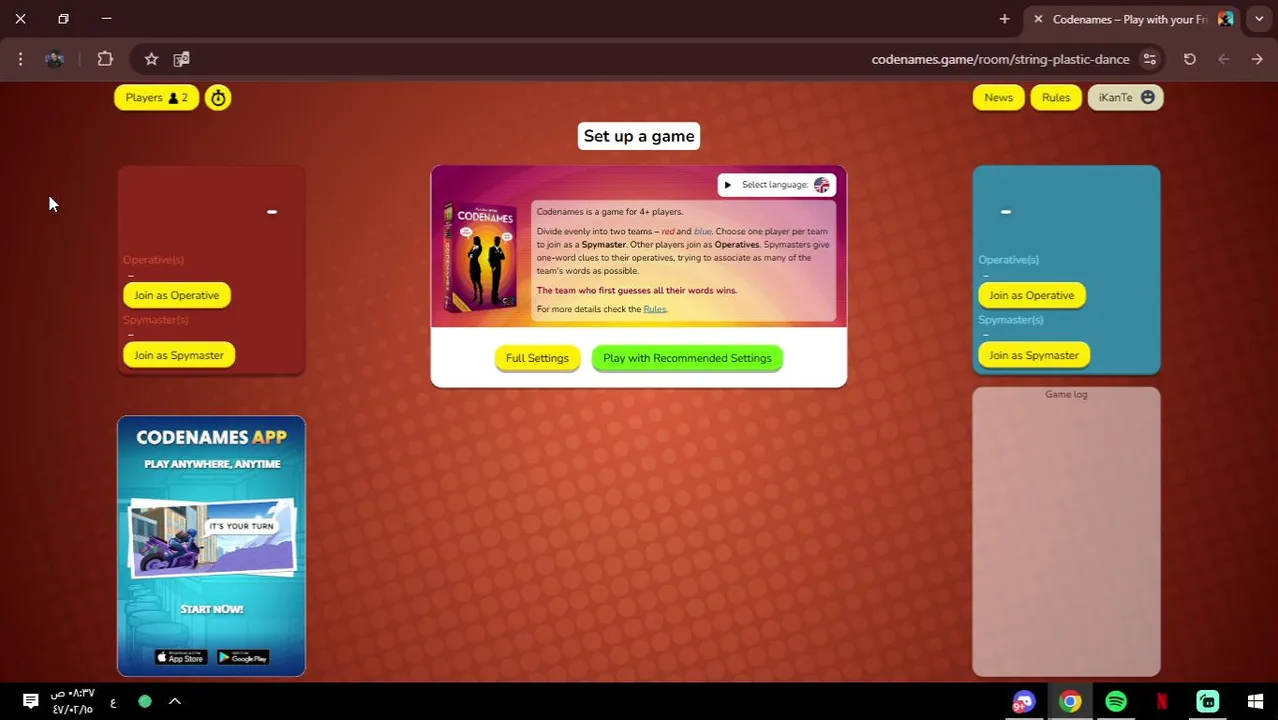The height and width of the screenshot is (720, 1278).
Task: Open Spotify from taskbar
Action: pos(1116,702)
